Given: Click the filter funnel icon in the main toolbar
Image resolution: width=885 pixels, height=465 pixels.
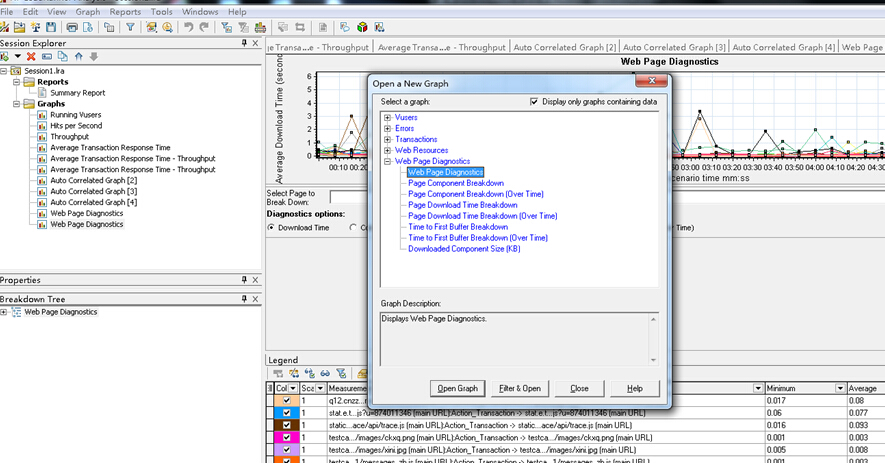Looking at the screenshot, I should click(130, 27).
